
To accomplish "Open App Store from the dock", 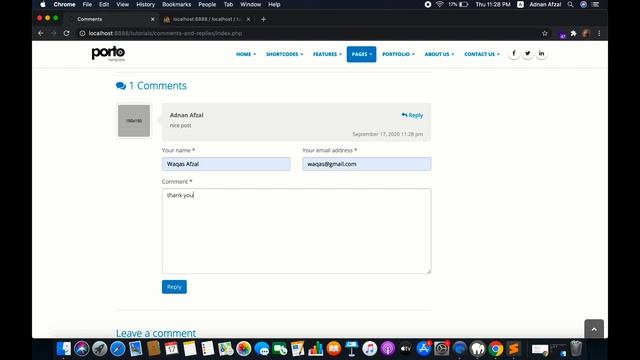I will (424, 349).
